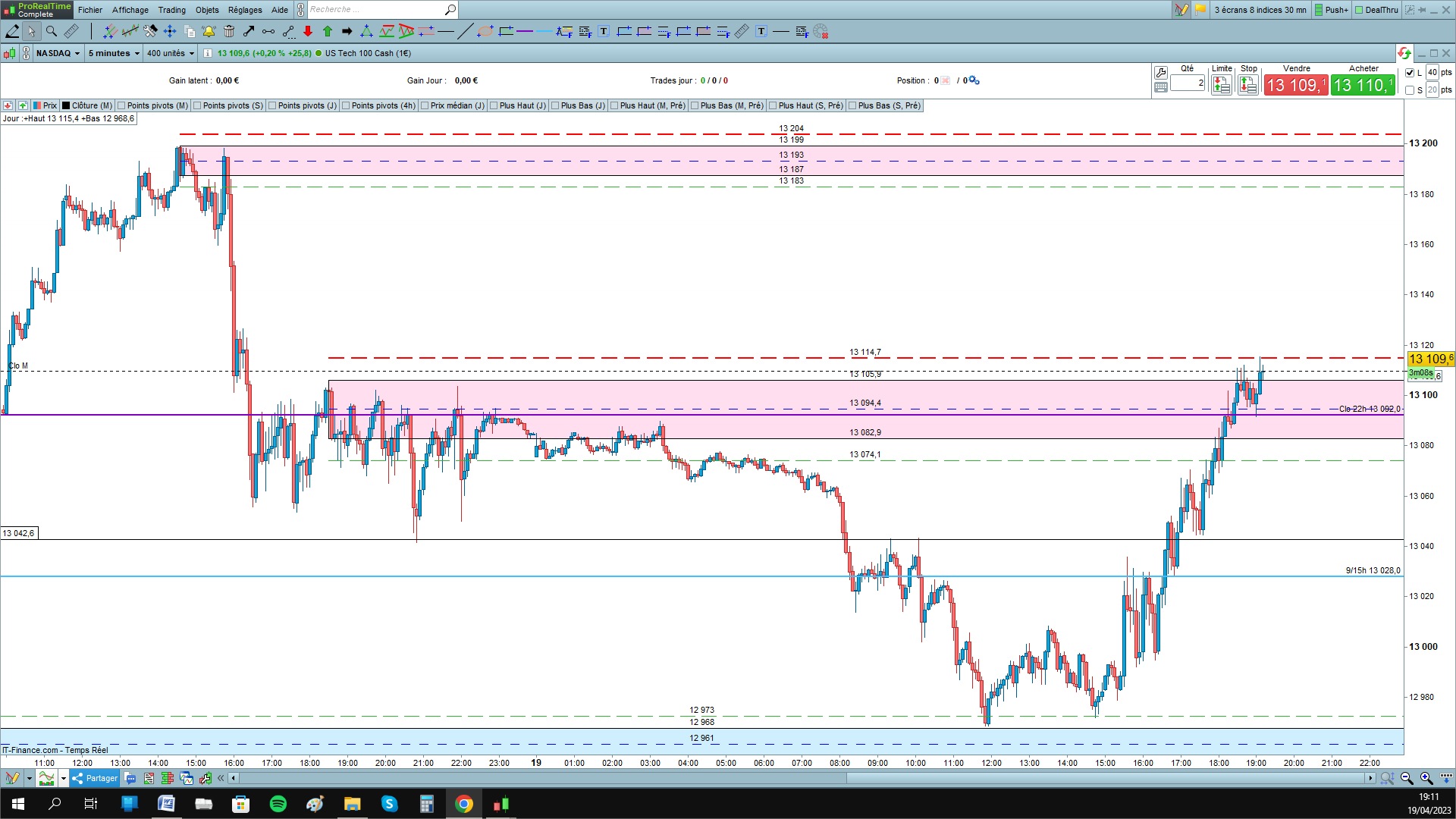Select the pencil drawing tool

[x=12, y=31]
